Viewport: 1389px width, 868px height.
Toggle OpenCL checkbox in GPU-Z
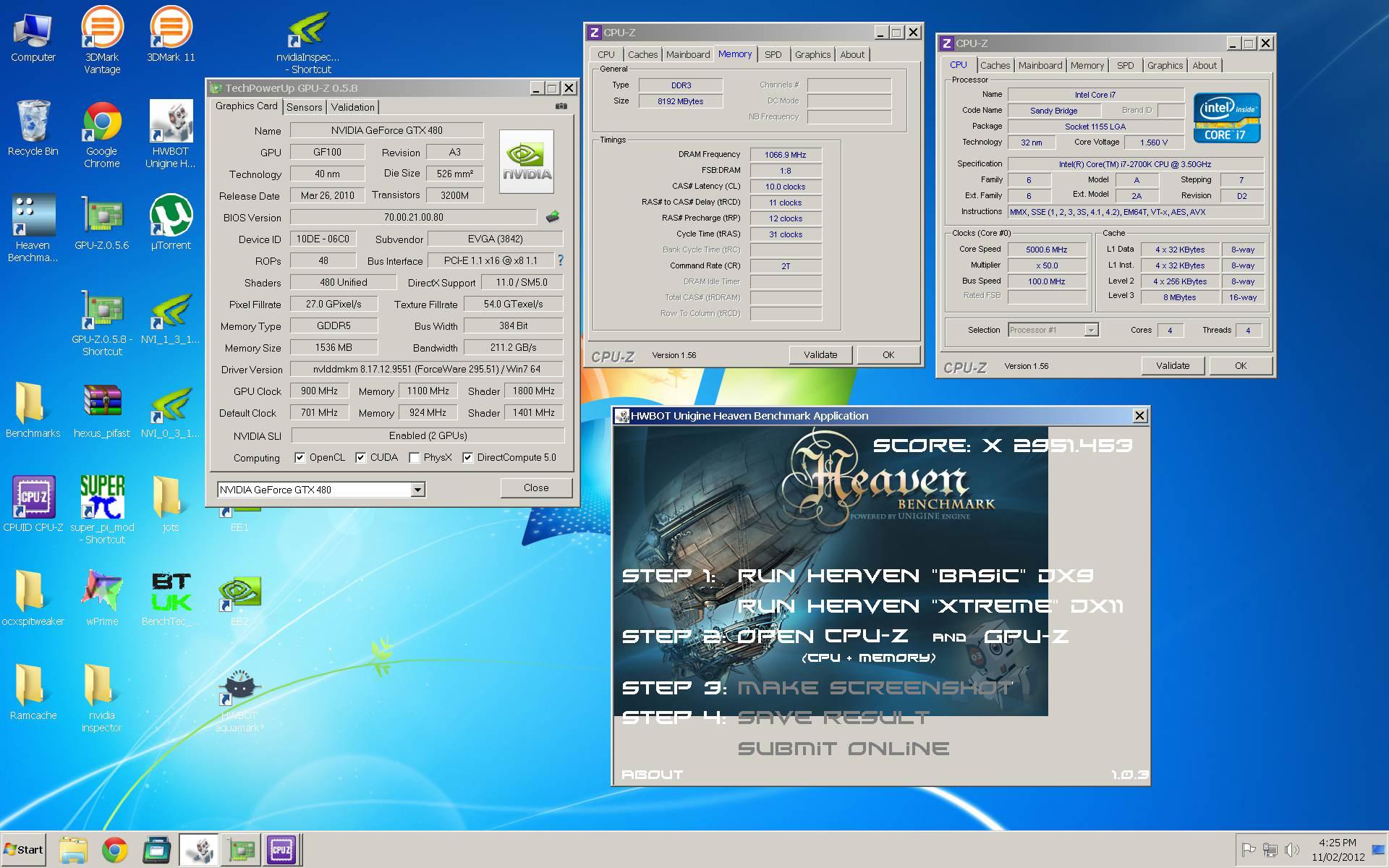[300, 457]
